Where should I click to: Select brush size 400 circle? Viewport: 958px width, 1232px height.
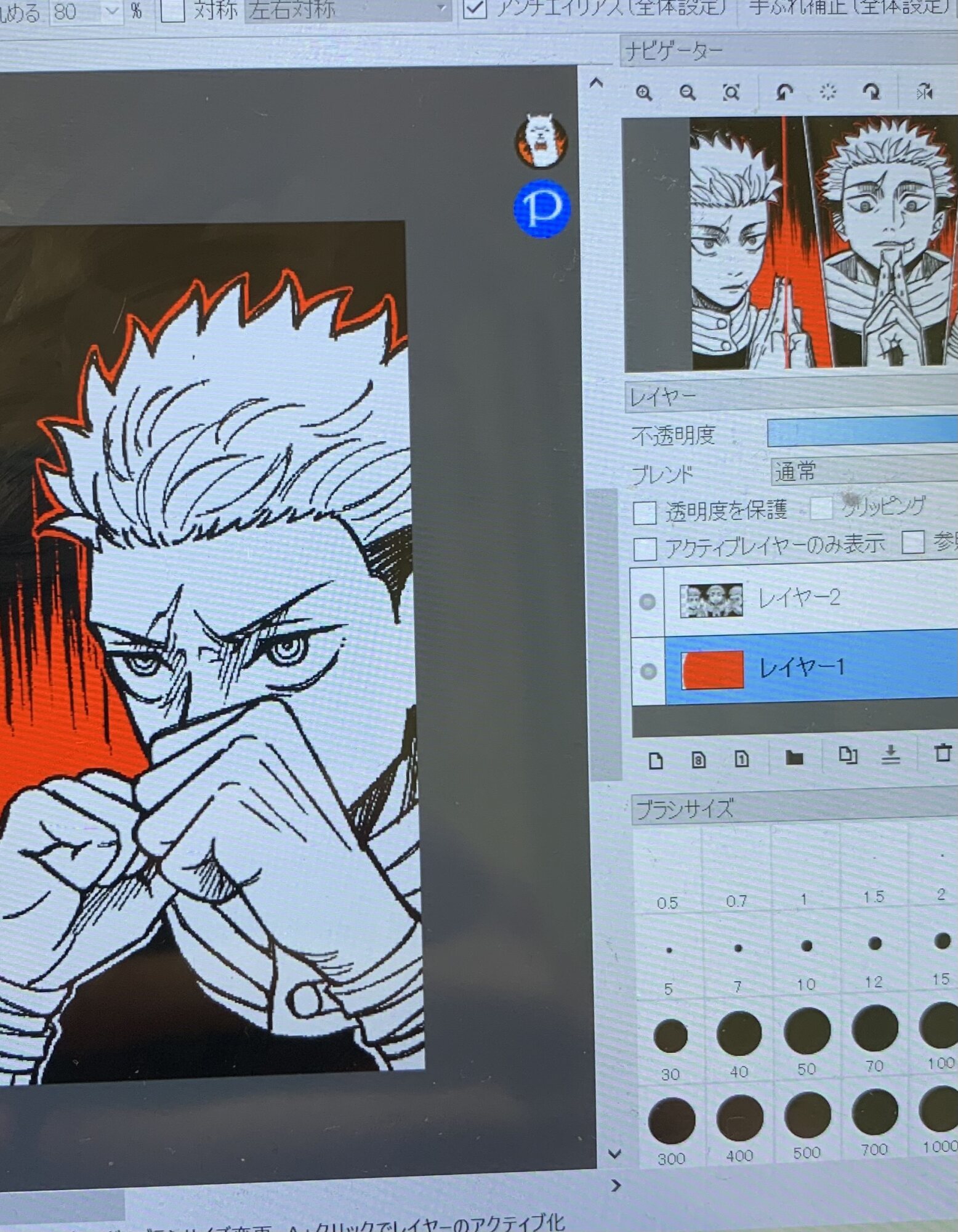pos(739,1117)
